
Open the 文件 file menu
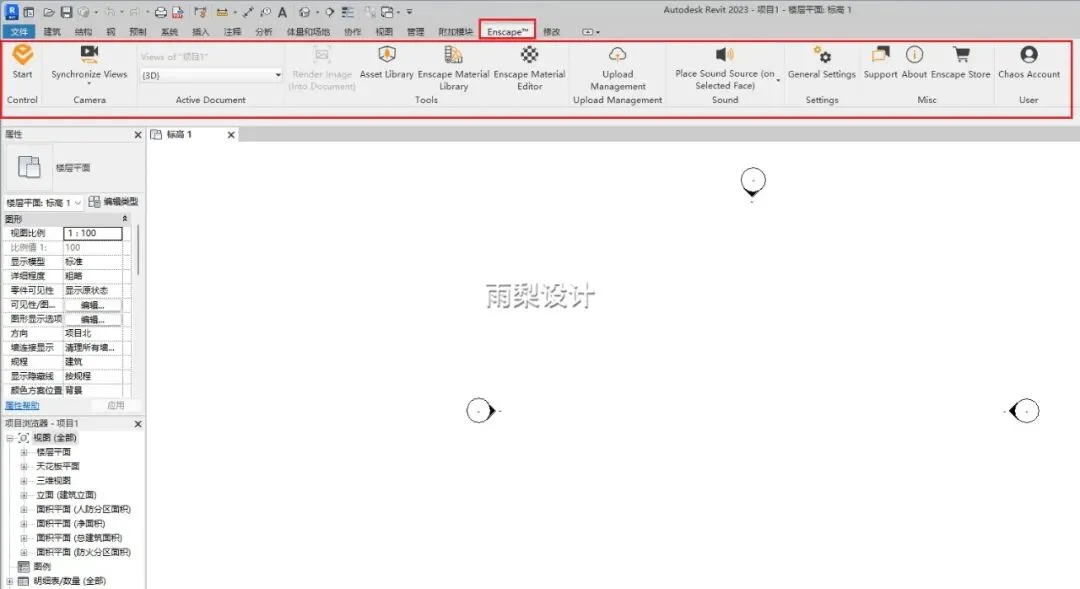tap(19, 32)
